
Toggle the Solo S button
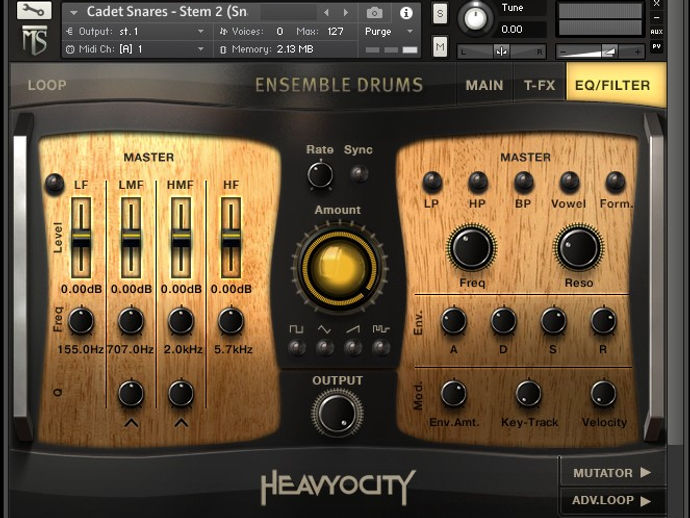point(440,14)
